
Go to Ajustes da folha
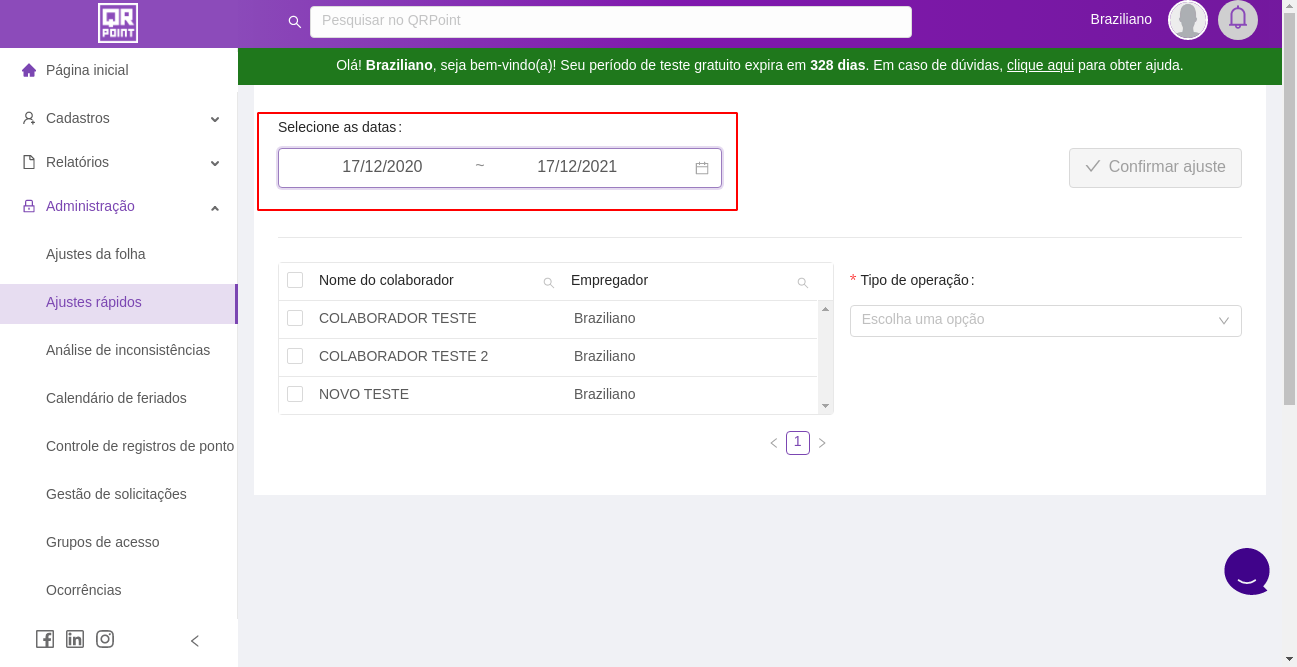click(96, 254)
